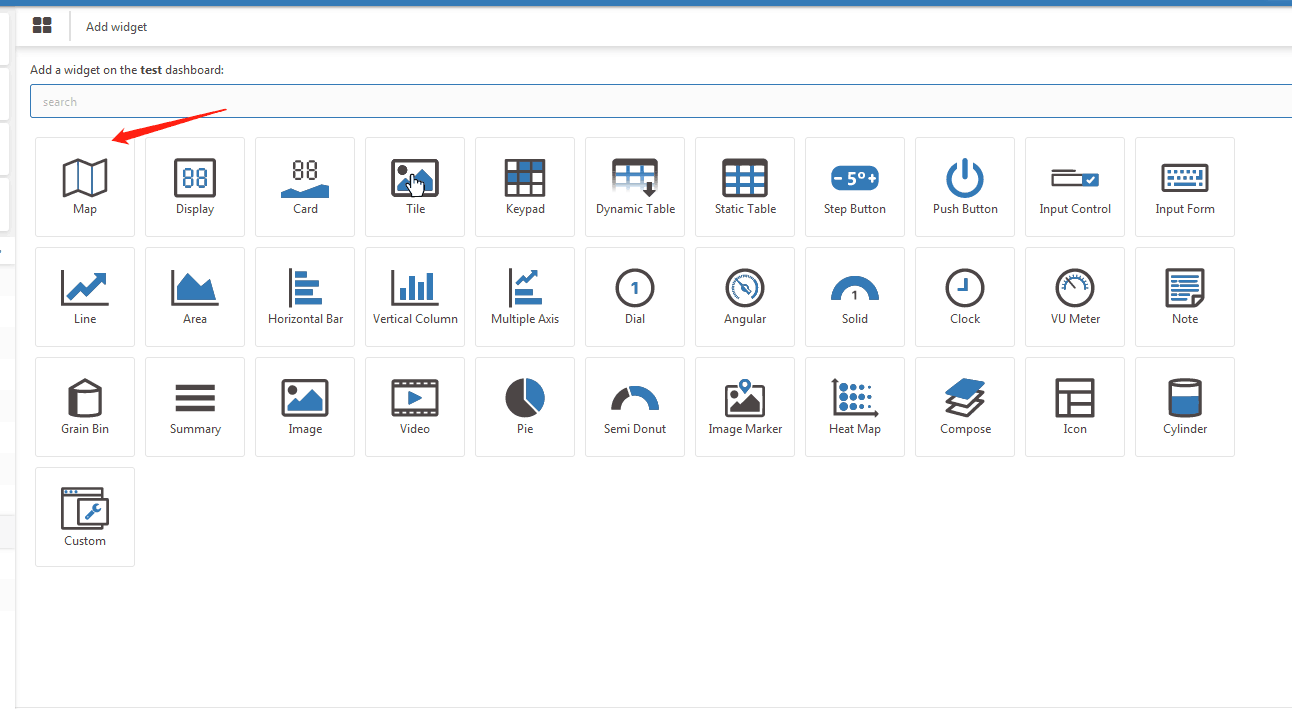
Task: Click the widget search field
Action: tap(661, 102)
